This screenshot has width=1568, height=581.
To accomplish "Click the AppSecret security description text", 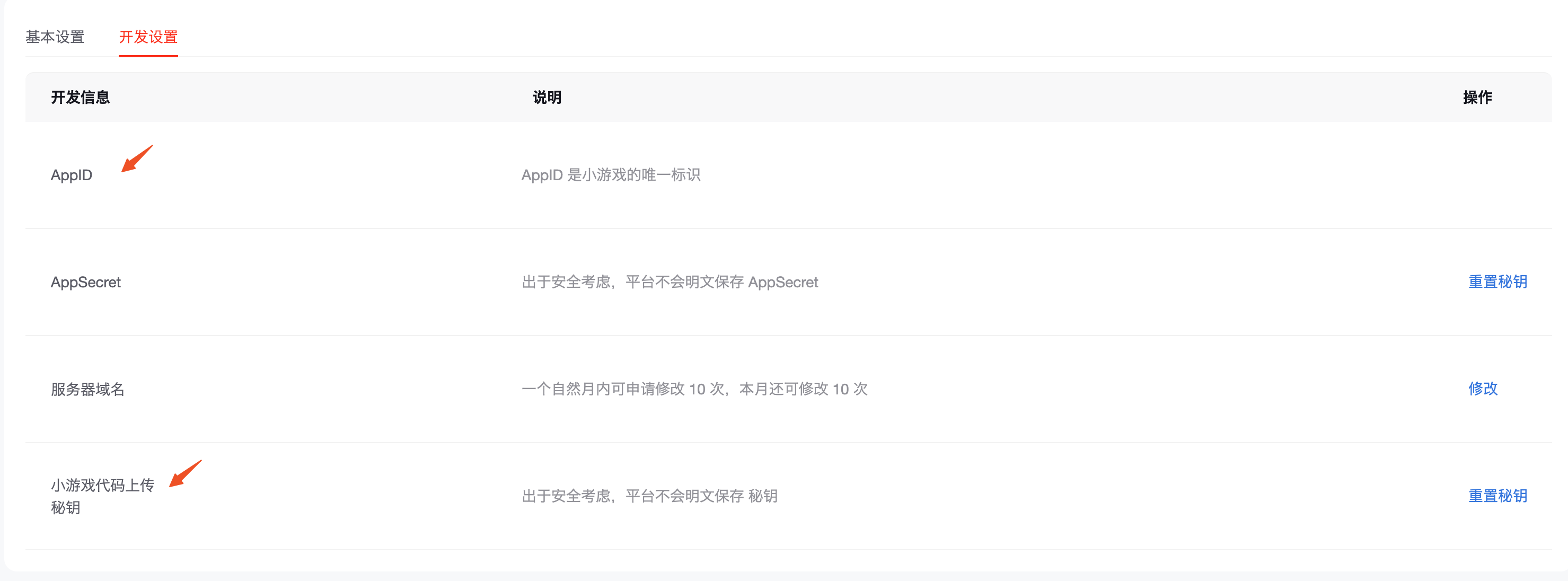I will [x=670, y=283].
